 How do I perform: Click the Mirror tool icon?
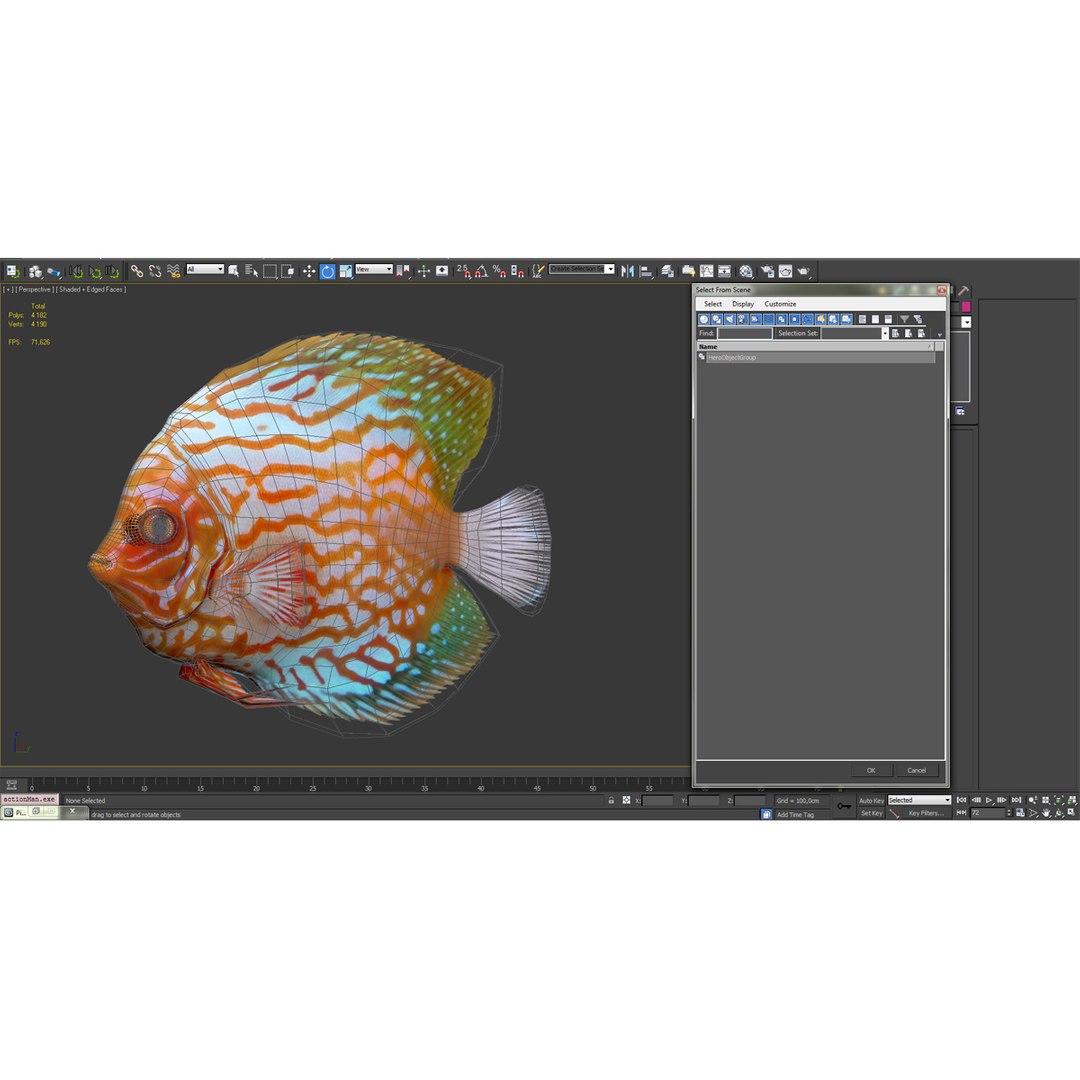(627, 271)
